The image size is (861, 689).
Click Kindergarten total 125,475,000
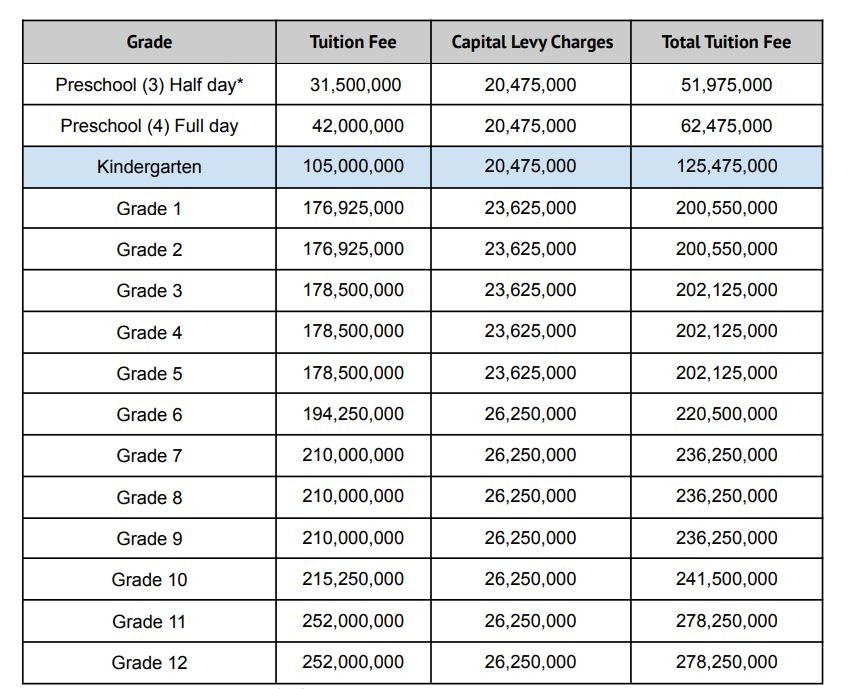click(726, 166)
